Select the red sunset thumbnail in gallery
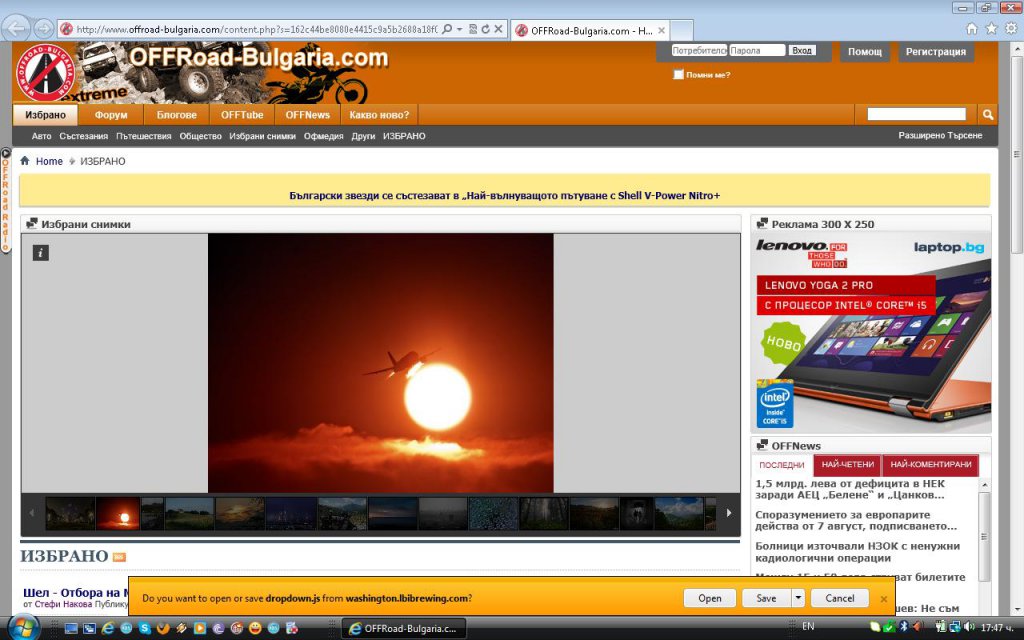 pos(118,513)
